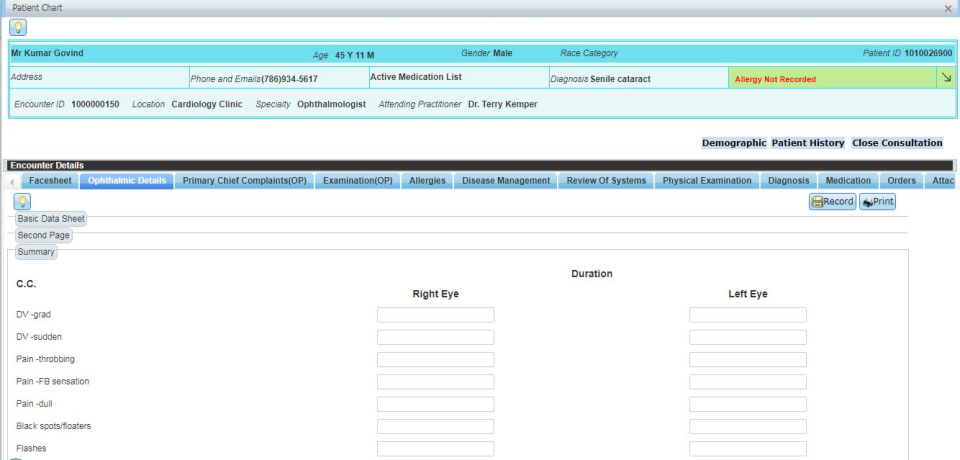This screenshot has height=460, width=960.
Task: Click the Encounter Details header bar
Action: (x=480, y=165)
